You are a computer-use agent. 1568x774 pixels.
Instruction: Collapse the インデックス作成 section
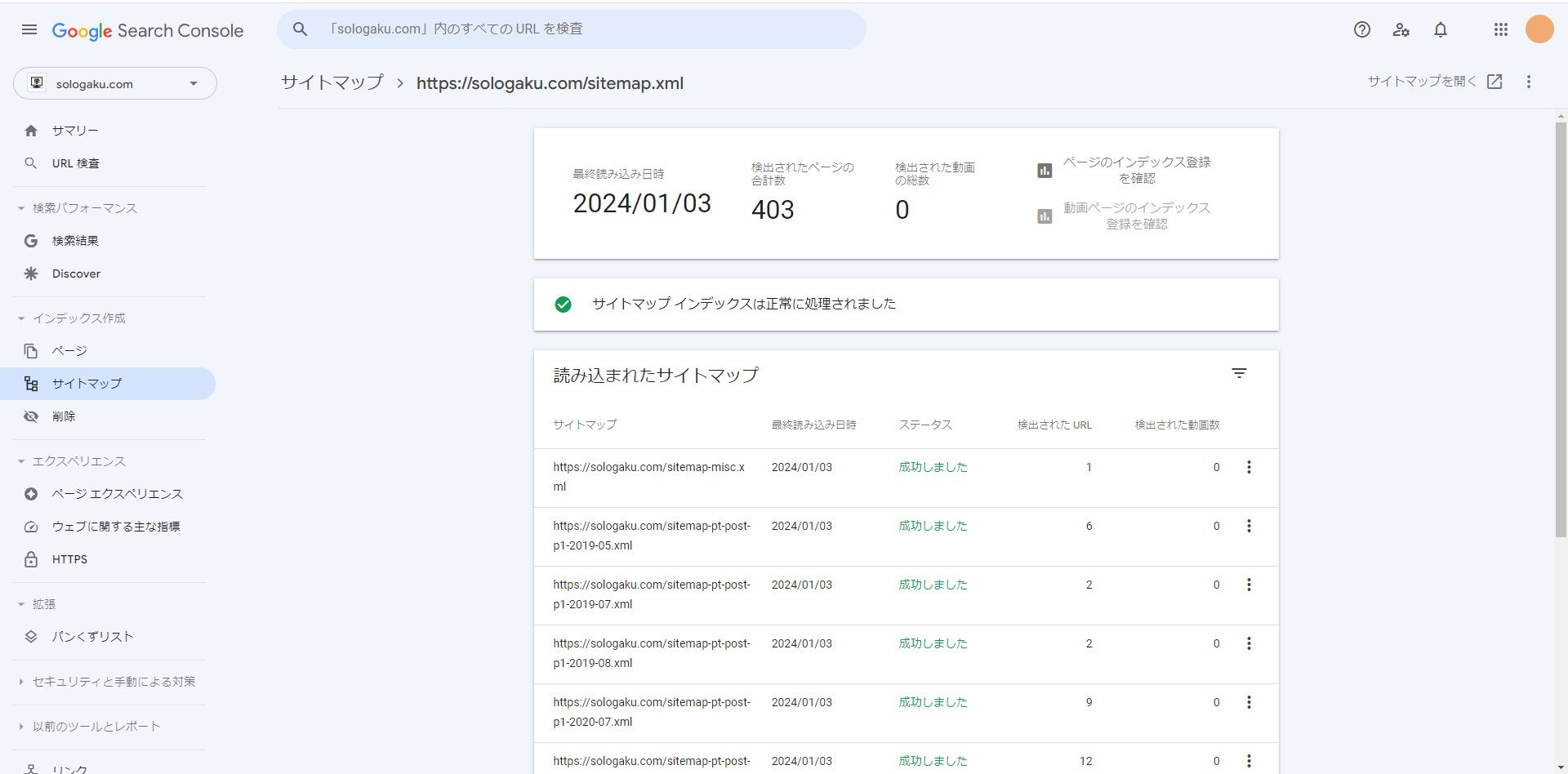tap(73, 318)
